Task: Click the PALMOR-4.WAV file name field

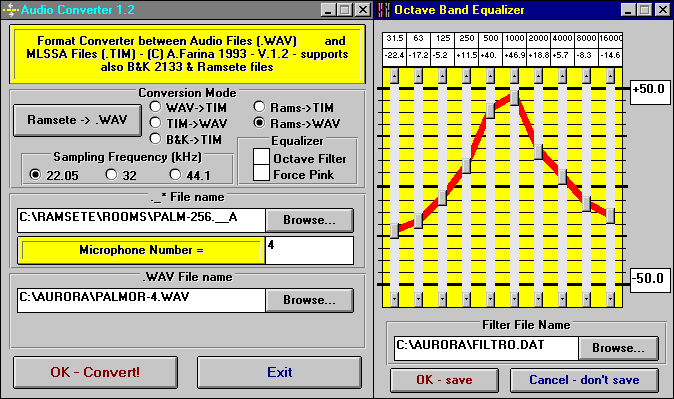Action: (141, 300)
